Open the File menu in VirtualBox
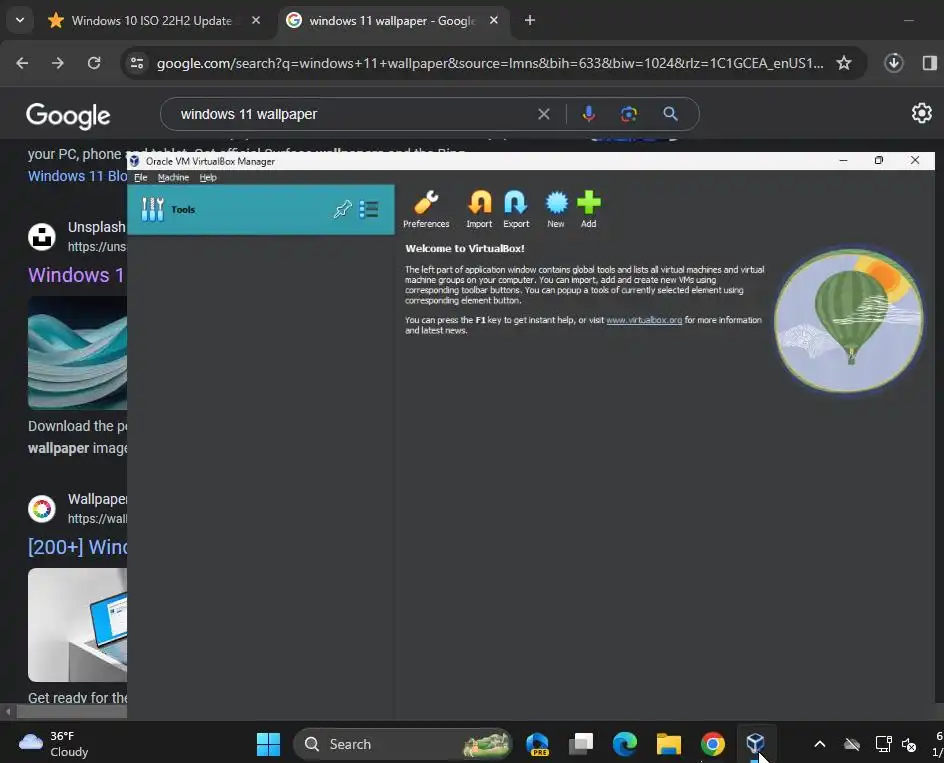Image resolution: width=944 pixels, height=763 pixels. point(141,178)
